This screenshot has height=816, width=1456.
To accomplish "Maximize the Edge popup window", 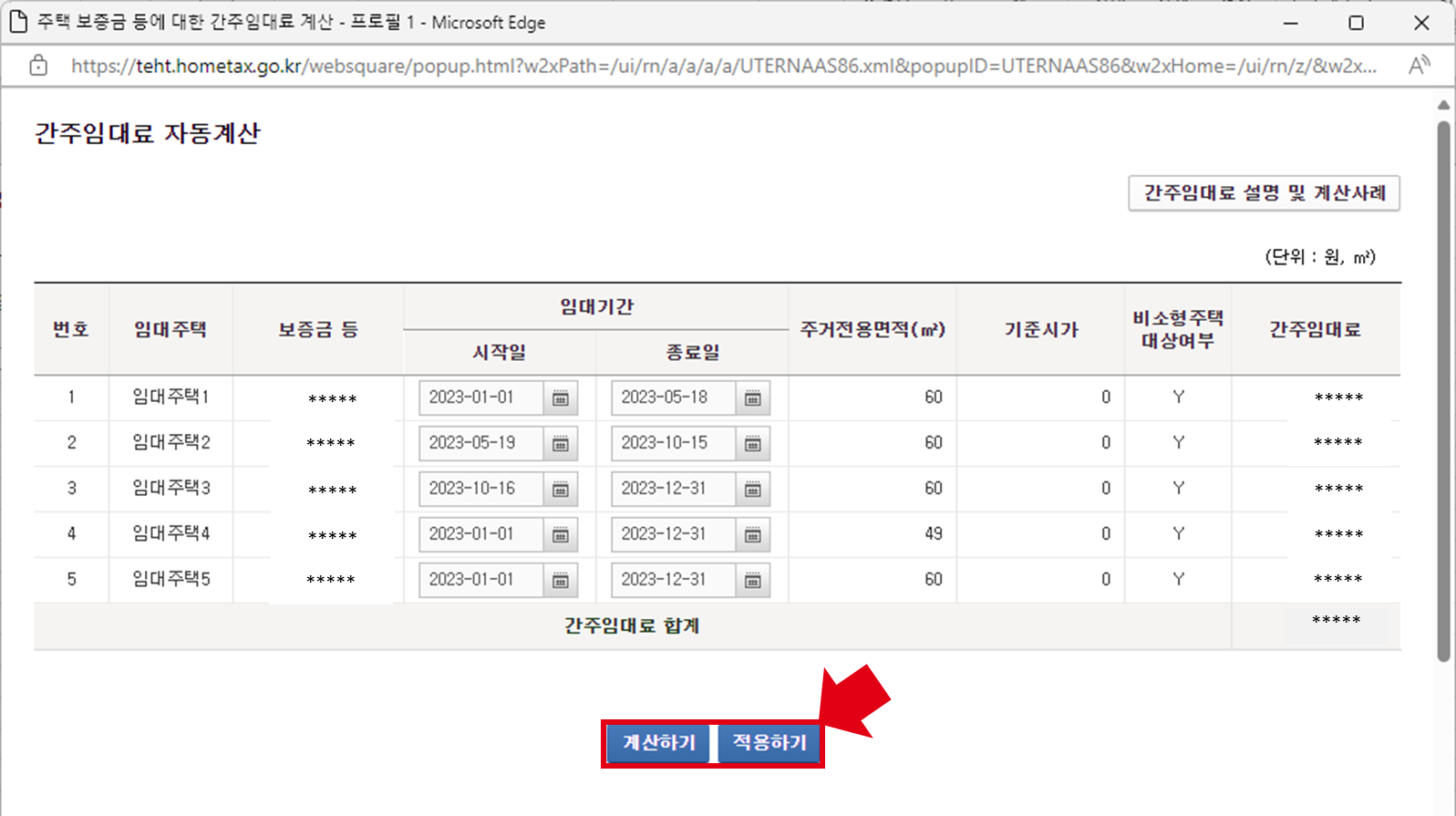I will (1356, 23).
